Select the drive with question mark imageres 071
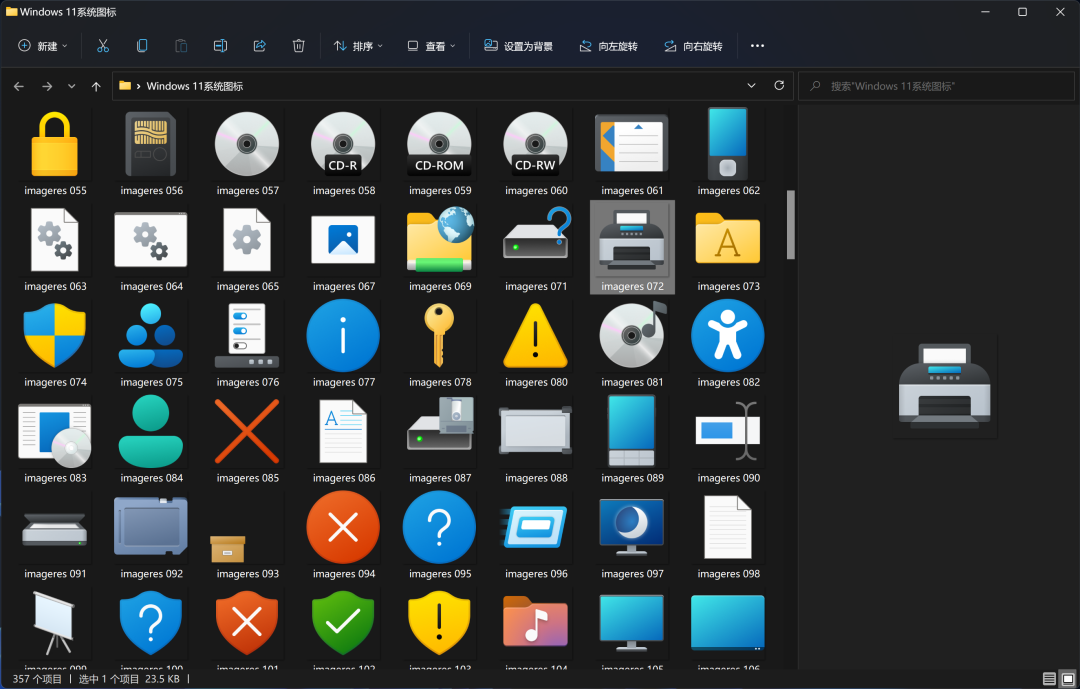 click(x=536, y=234)
